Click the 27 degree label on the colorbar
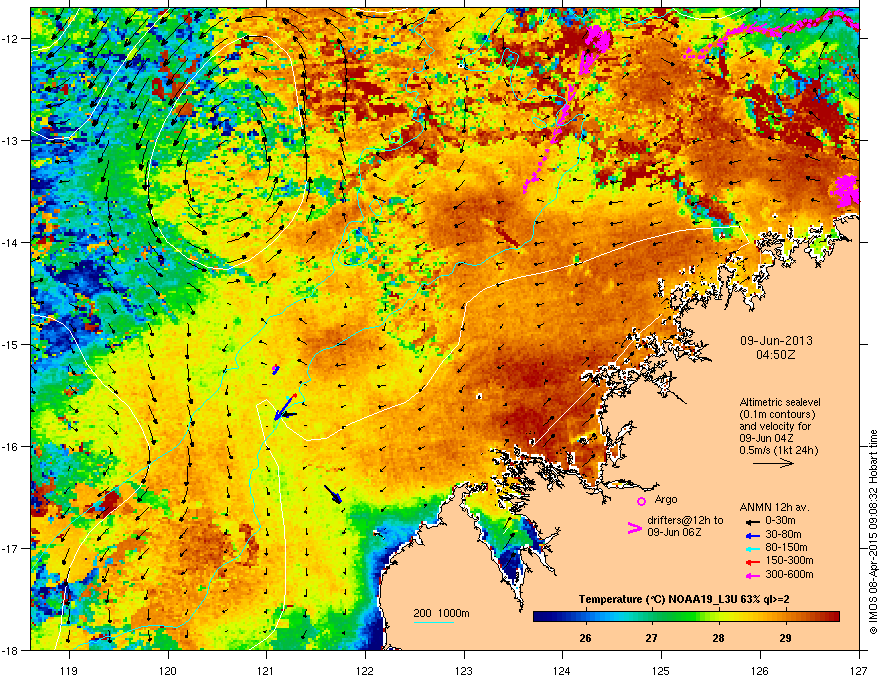Image resolution: width=880 pixels, height=680 pixels. [x=651, y=638]
